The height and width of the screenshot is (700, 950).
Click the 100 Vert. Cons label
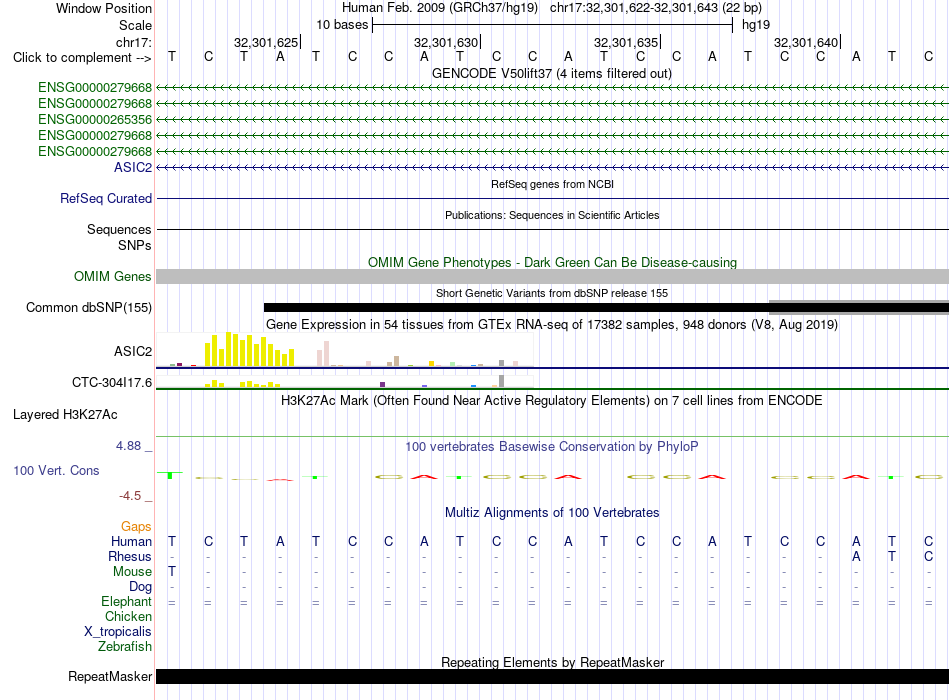click(x=56, y=470)
